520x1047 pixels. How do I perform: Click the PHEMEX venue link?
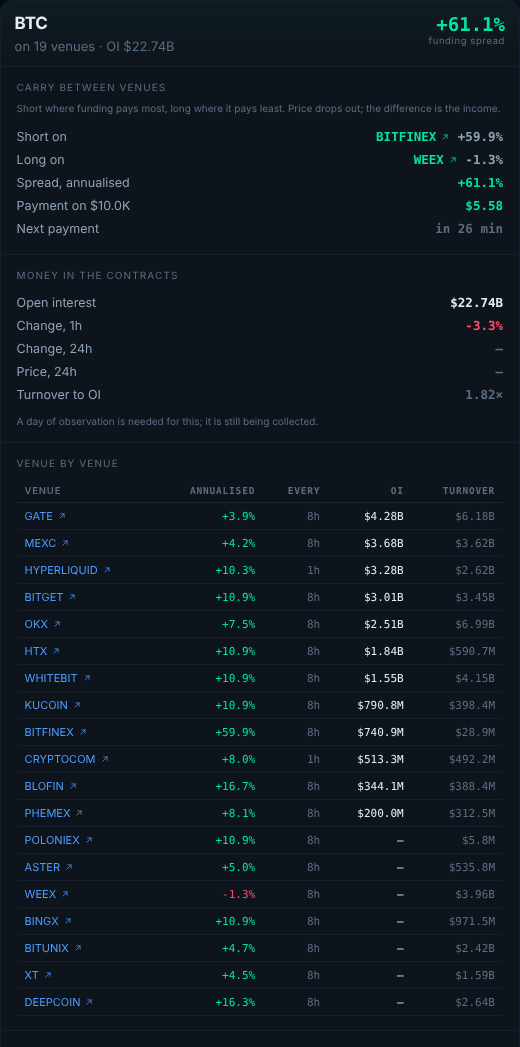[x=53, y=813]
